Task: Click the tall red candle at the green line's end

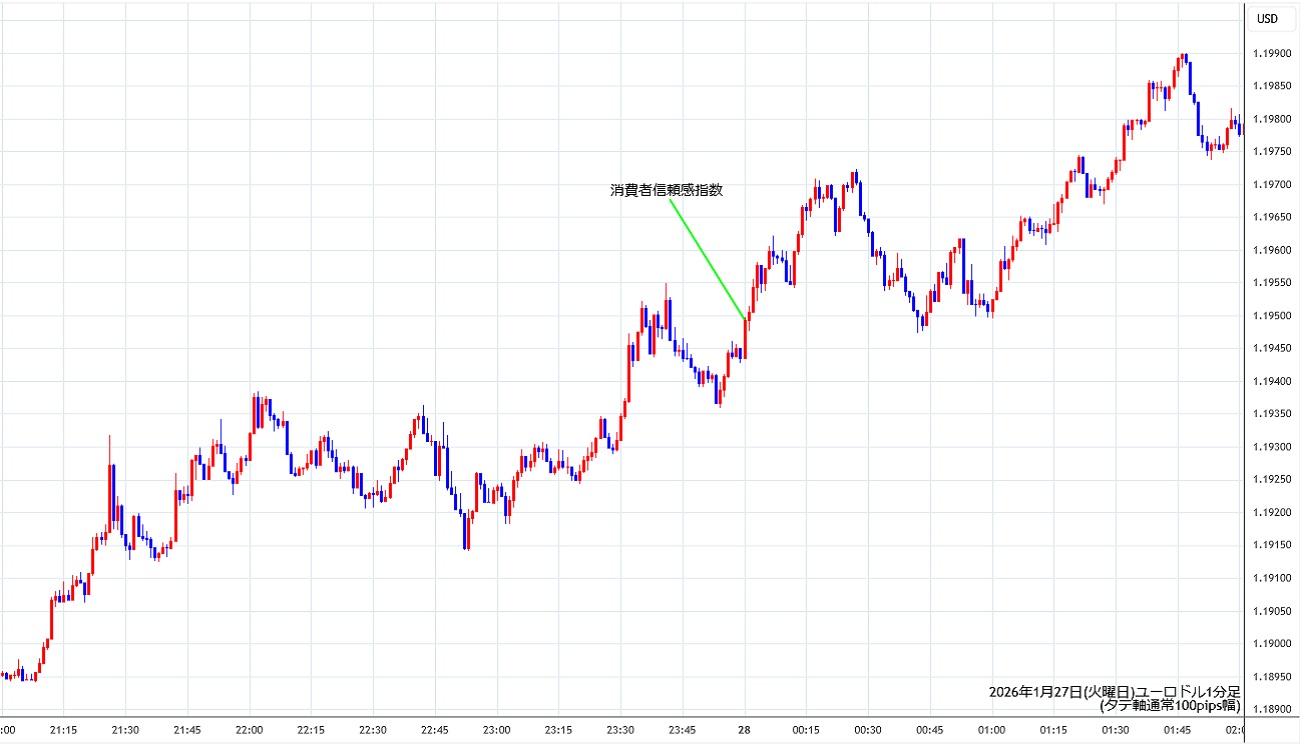Action: click(x=745, y=337)
